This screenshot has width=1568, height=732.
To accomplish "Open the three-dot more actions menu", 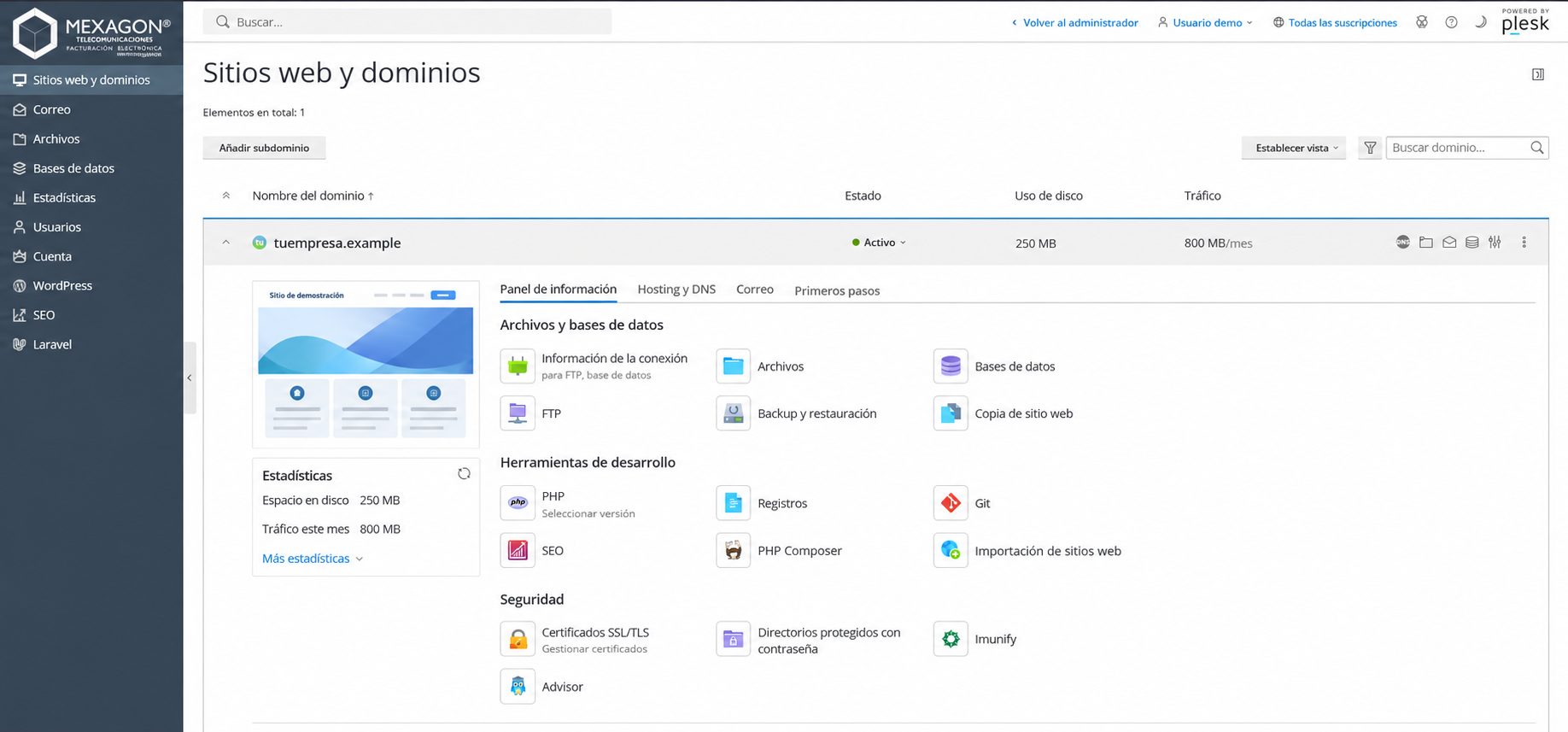I will pyautogui.click(x=1524, y=243).
